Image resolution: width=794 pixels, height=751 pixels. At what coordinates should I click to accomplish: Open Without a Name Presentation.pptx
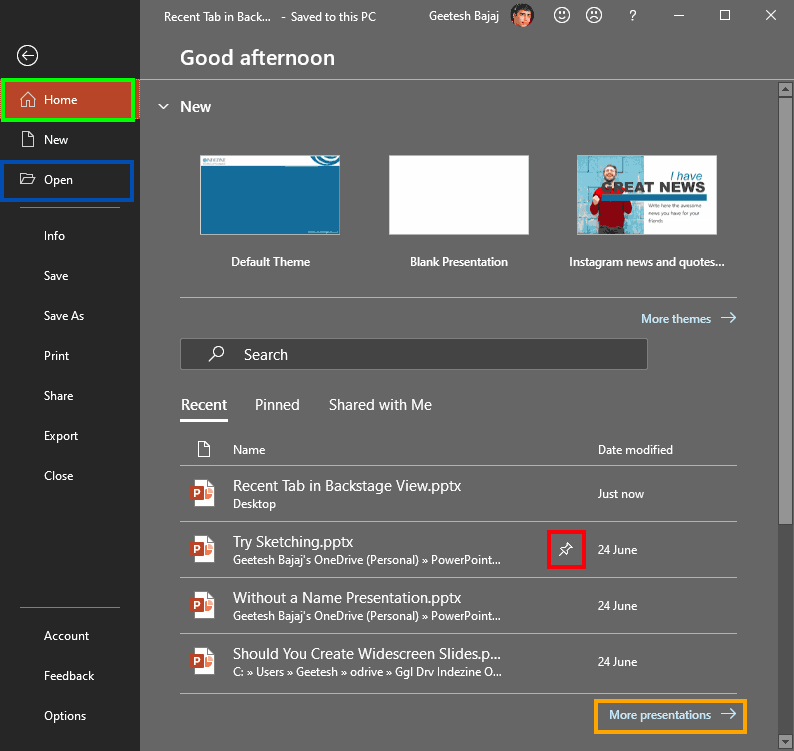point(458,606)
